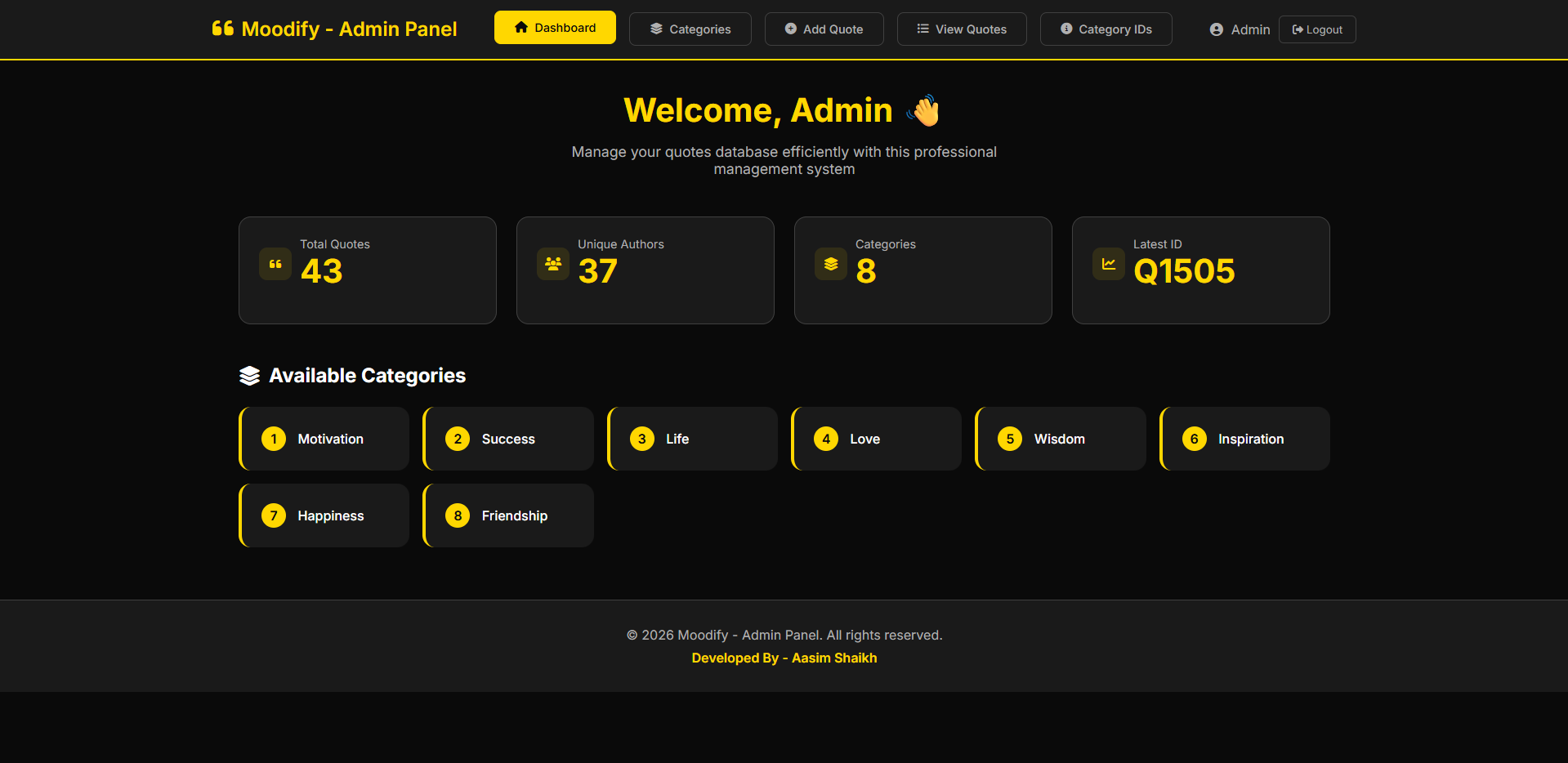Click the Admin user avatar icon
The image size is (1568, 763).
click(1216, 29)
